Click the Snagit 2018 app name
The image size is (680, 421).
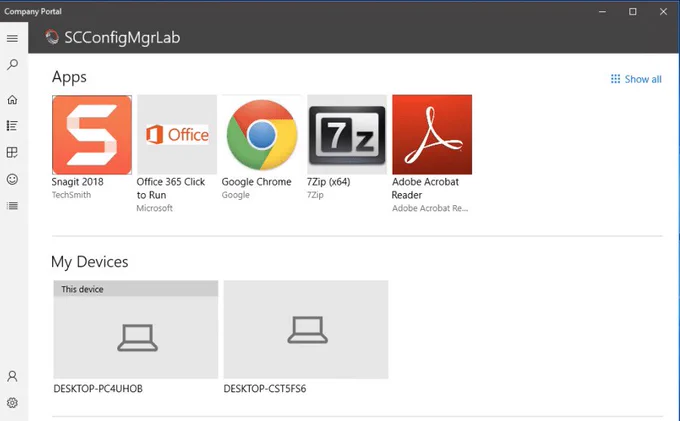point(78,182)
